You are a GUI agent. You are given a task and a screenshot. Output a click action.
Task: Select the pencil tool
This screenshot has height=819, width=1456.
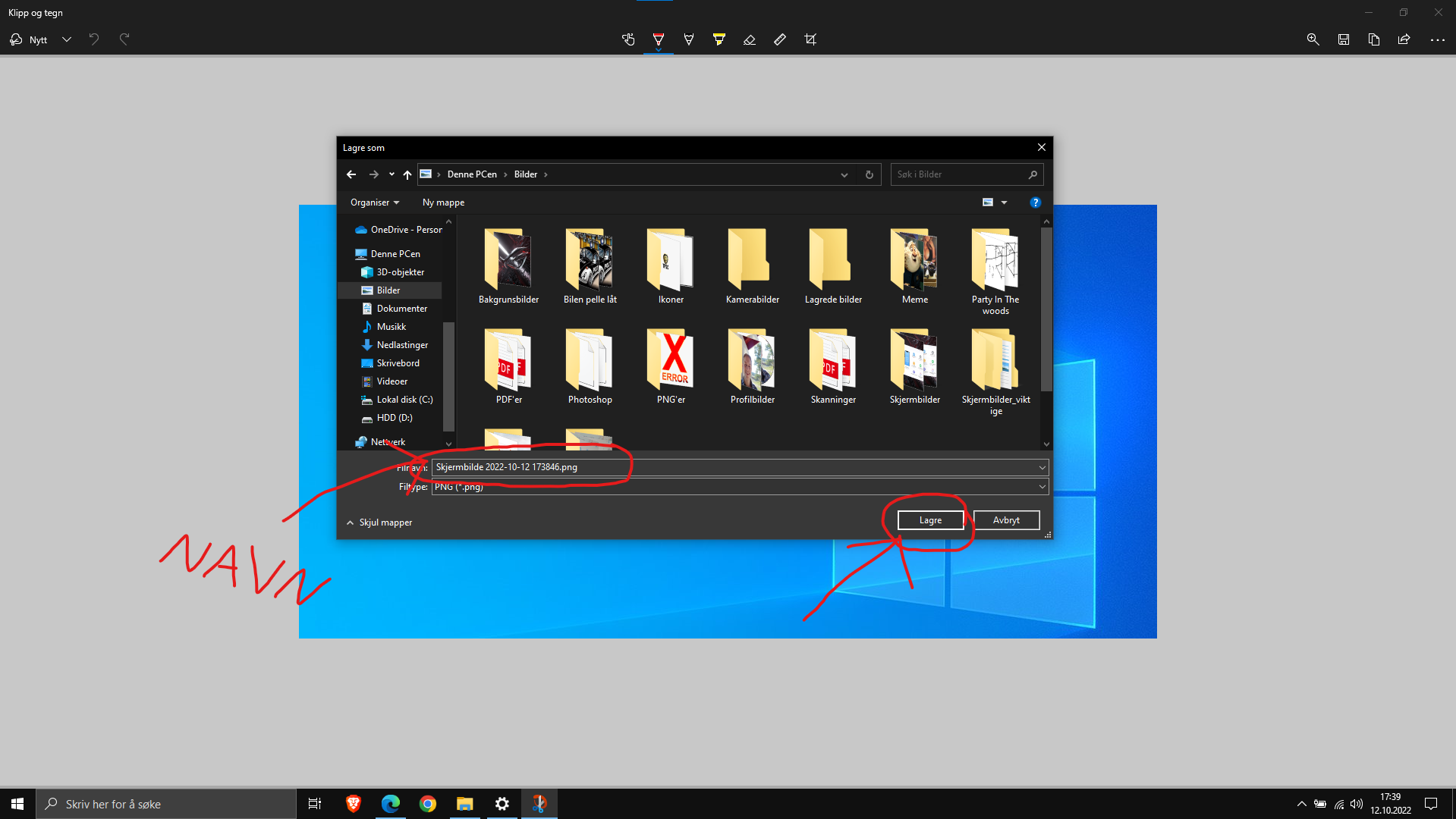pos(689,39)
